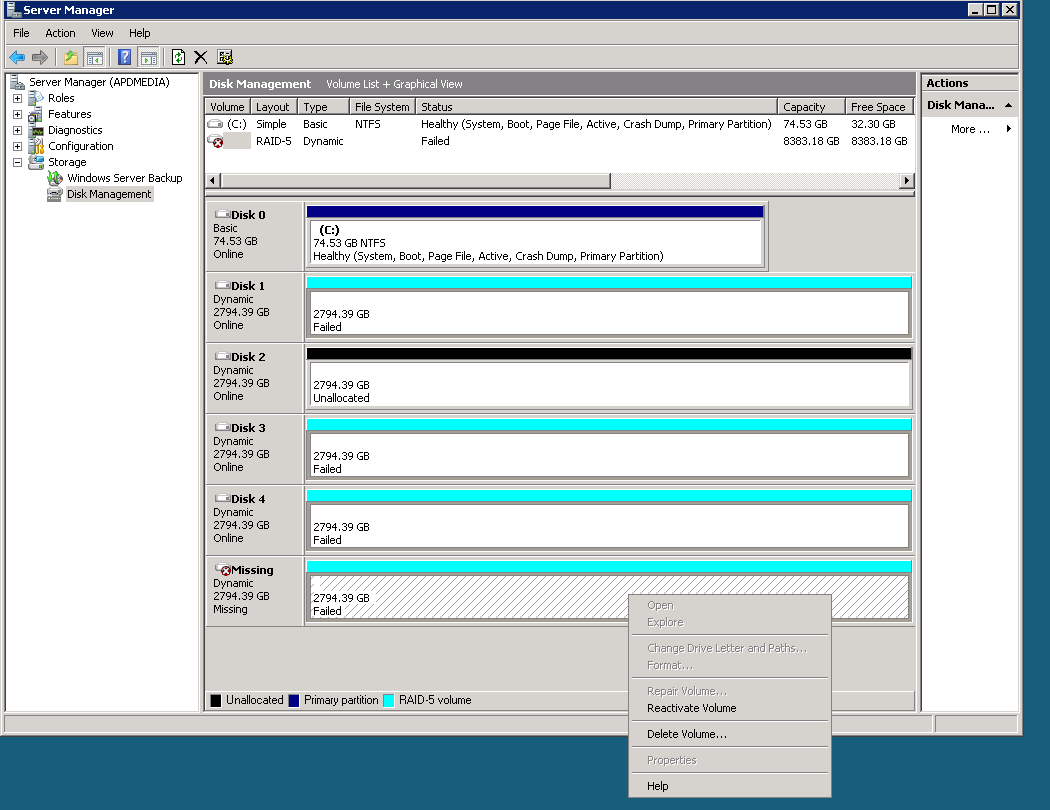Viewport: 1050px width, 810px height.
Task: Select the Disk 1 header icon
Action: 222,285
